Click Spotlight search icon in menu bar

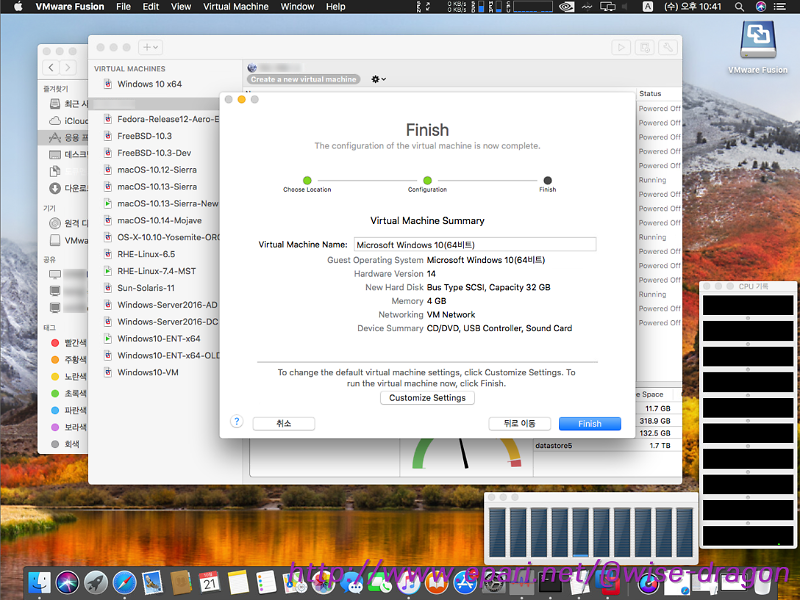[739, 7]
